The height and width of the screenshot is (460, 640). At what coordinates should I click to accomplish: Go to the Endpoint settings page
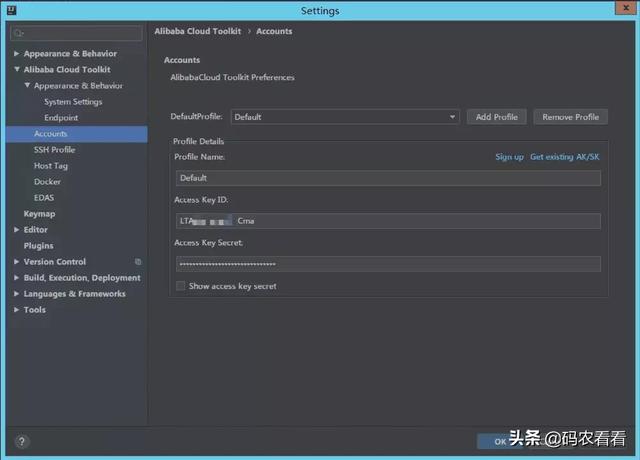point(60,118)
